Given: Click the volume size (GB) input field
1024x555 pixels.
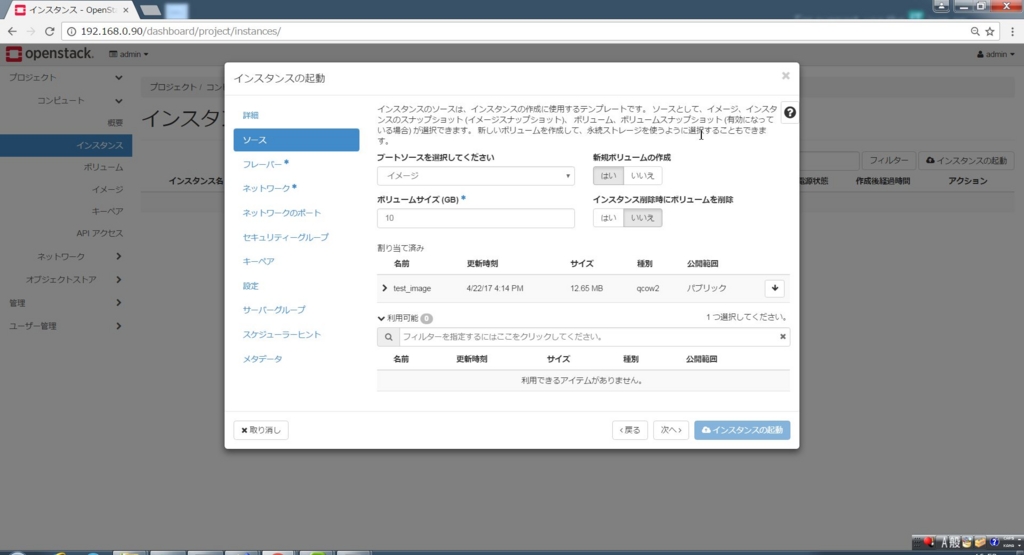Looking at the screenshot, I should click(x=475, y=218).
